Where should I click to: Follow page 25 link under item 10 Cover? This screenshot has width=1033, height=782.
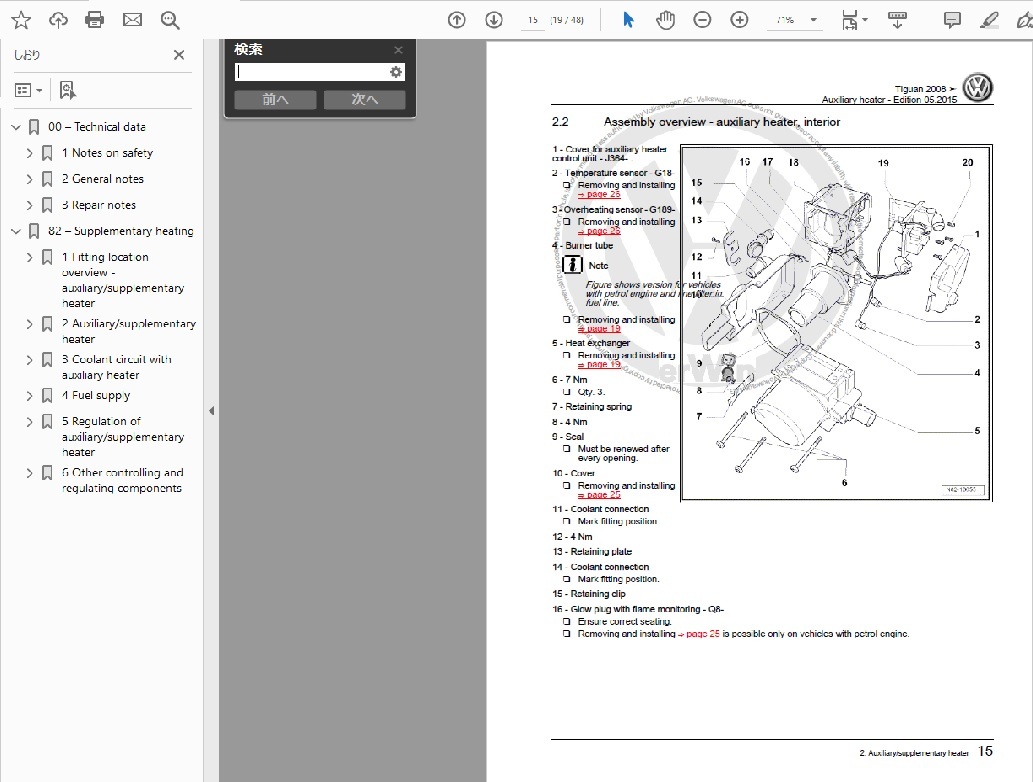pyautogui.click(x=600, y=495)
